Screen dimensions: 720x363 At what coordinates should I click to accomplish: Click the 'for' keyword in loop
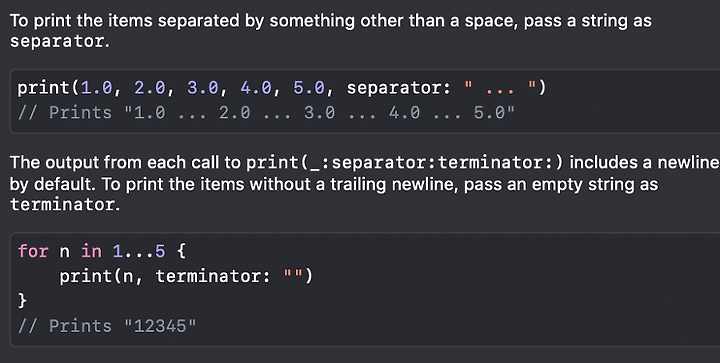(33, 251)
